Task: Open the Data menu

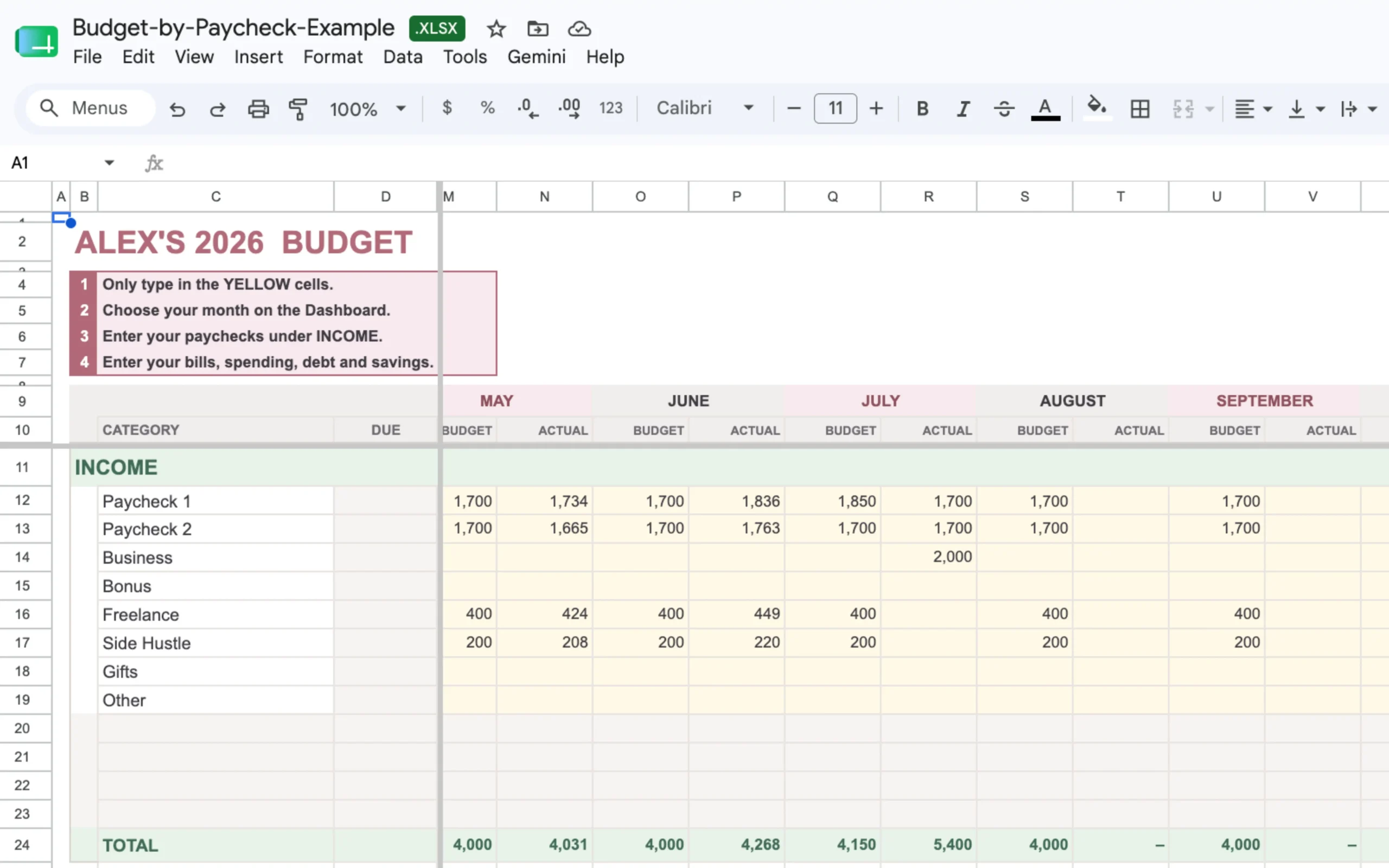Action: tap(403, 57)
